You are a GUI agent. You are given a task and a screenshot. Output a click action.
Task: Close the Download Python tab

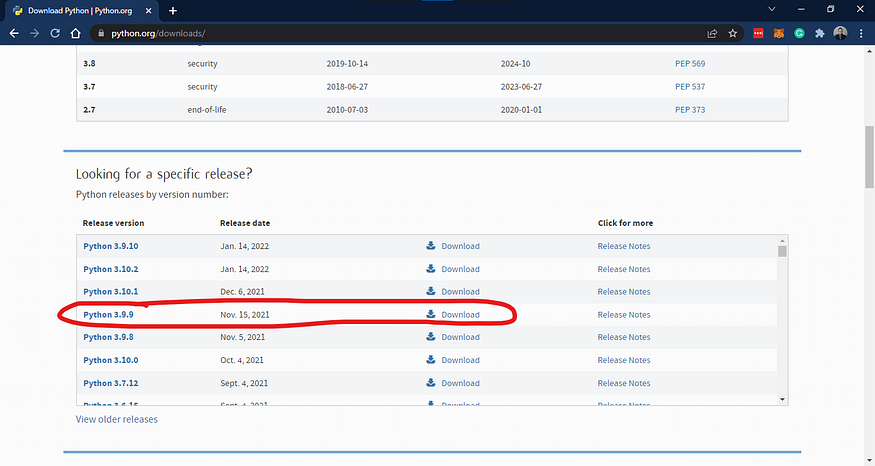(x=148, y=11)
